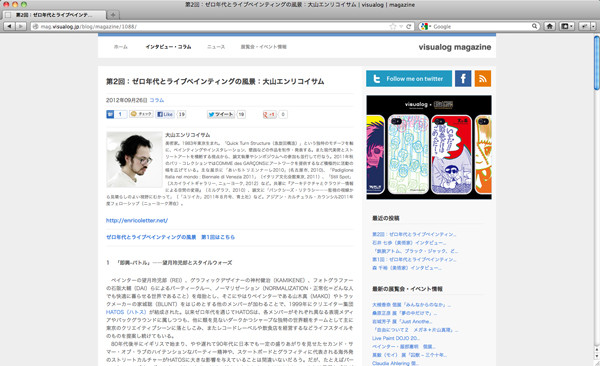Click the Google +1 button

pyautogui.click(x=269, y=114)
